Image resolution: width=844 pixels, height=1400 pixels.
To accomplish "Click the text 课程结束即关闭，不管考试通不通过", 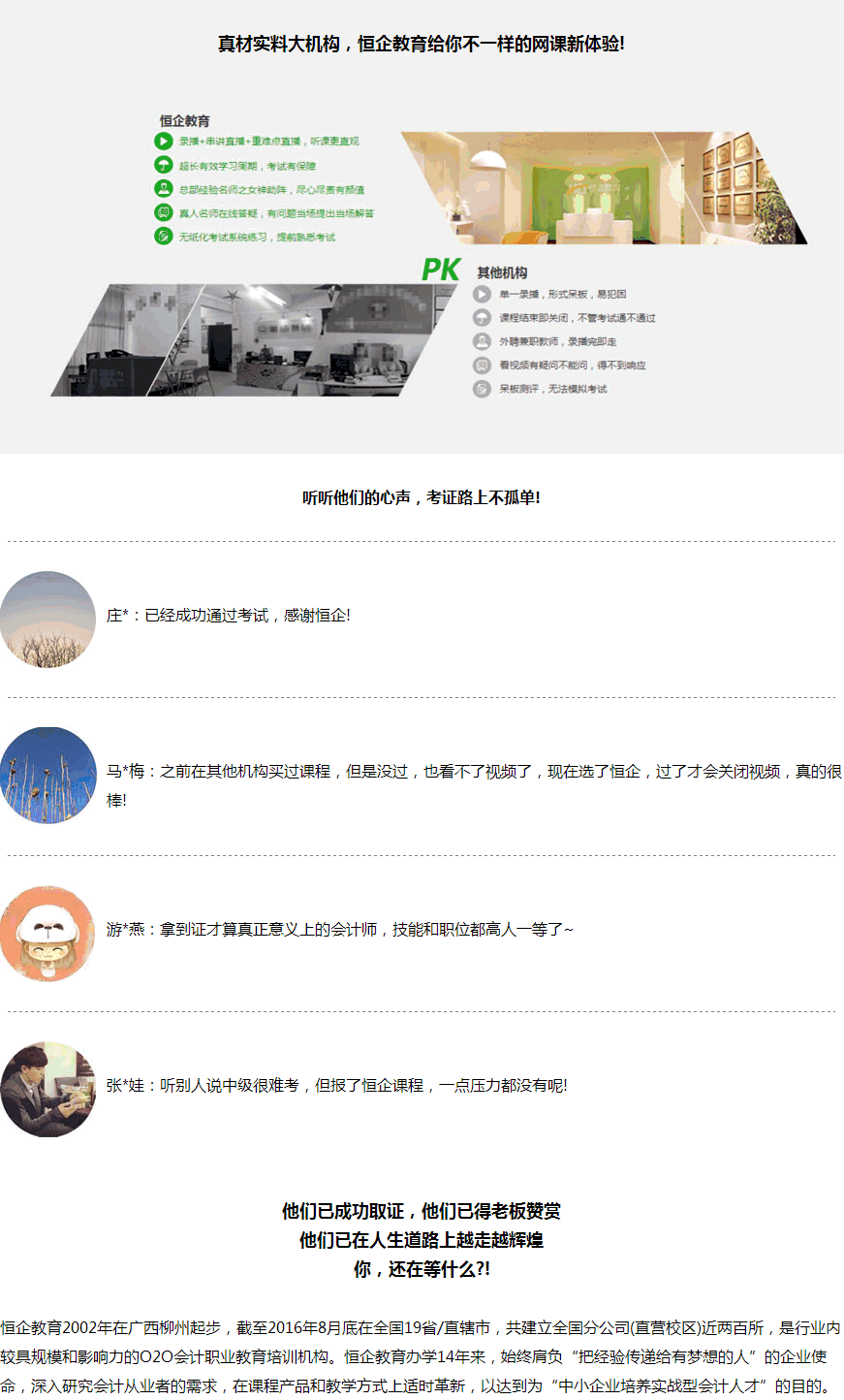I will coord(578,318).
